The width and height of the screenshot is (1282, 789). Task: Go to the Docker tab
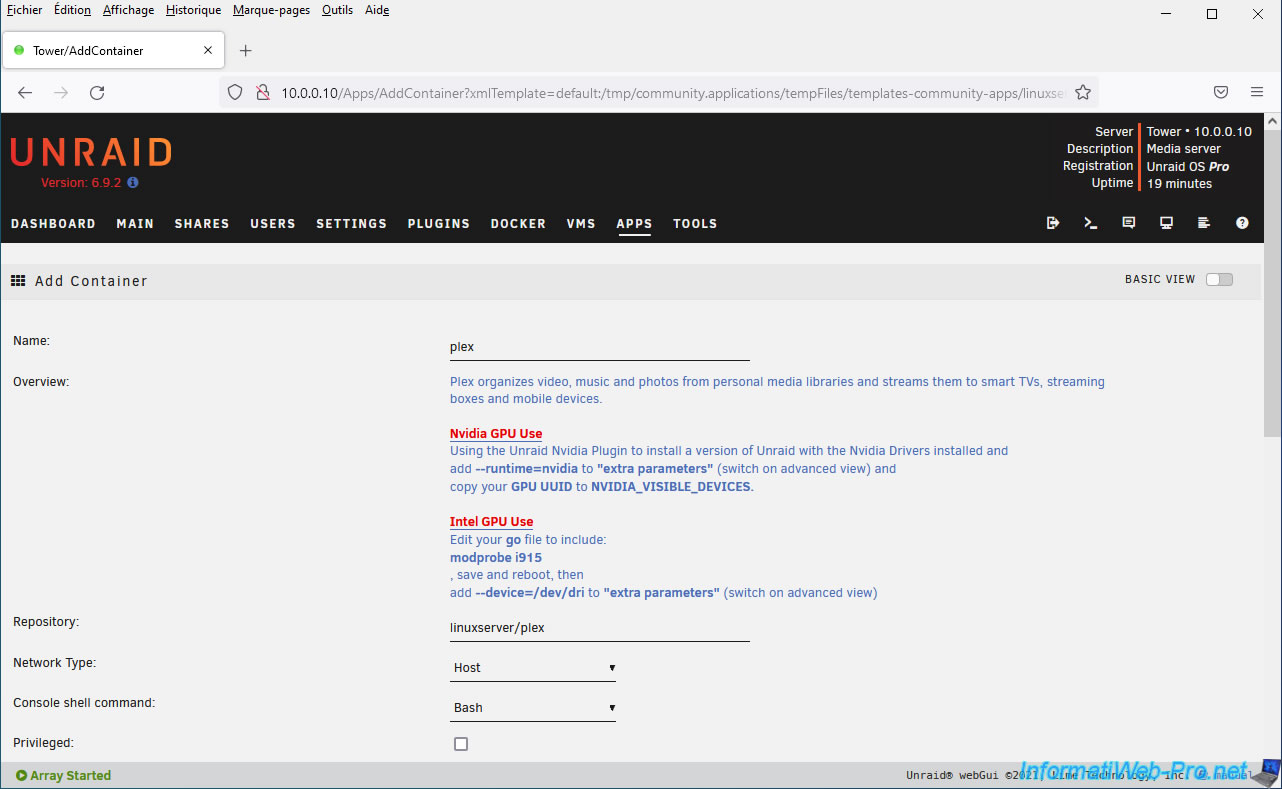[518, 224]
